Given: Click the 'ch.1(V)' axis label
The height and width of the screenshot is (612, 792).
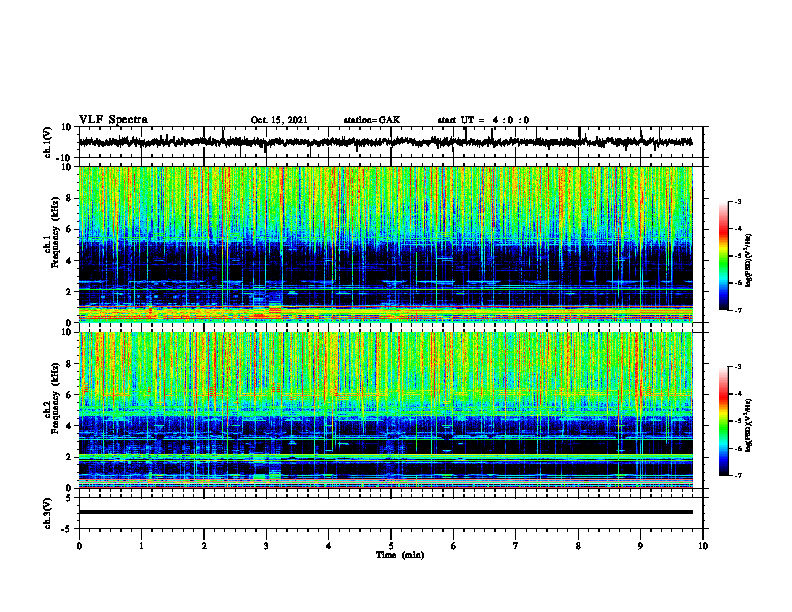Looking at the screenshot, I should [48, 142].
